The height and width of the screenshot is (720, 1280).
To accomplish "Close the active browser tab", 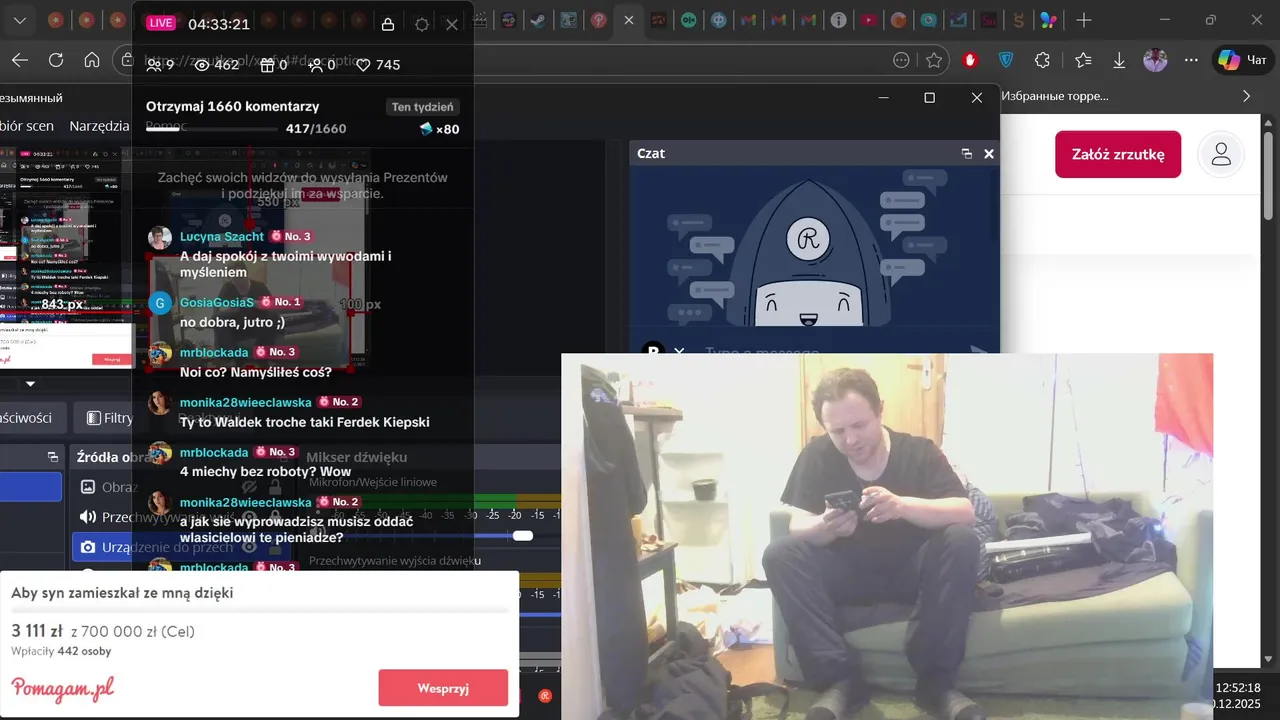I will tap(628, 20).
